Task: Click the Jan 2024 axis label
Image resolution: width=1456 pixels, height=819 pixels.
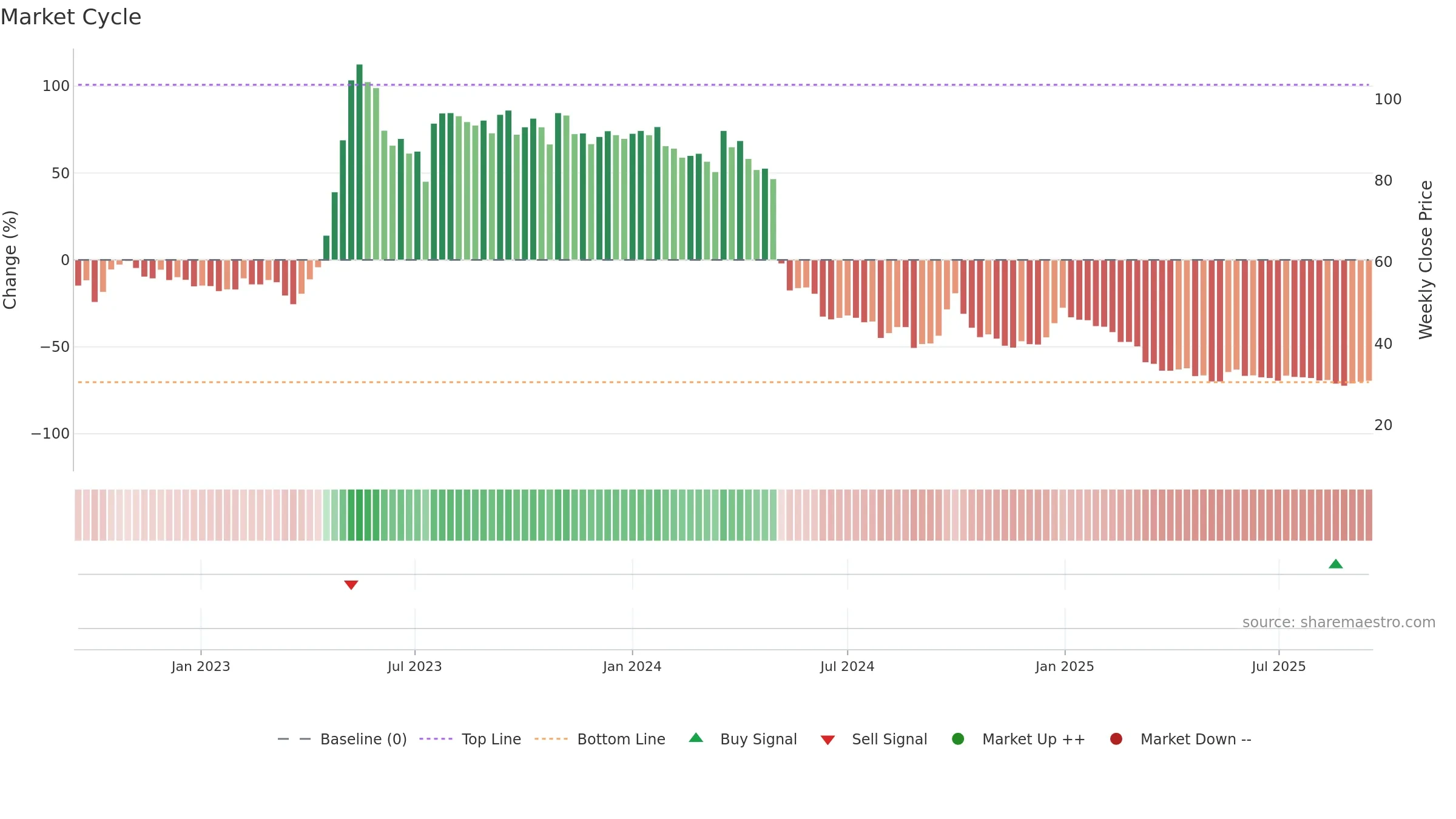Action: click(x=632, y=667)
